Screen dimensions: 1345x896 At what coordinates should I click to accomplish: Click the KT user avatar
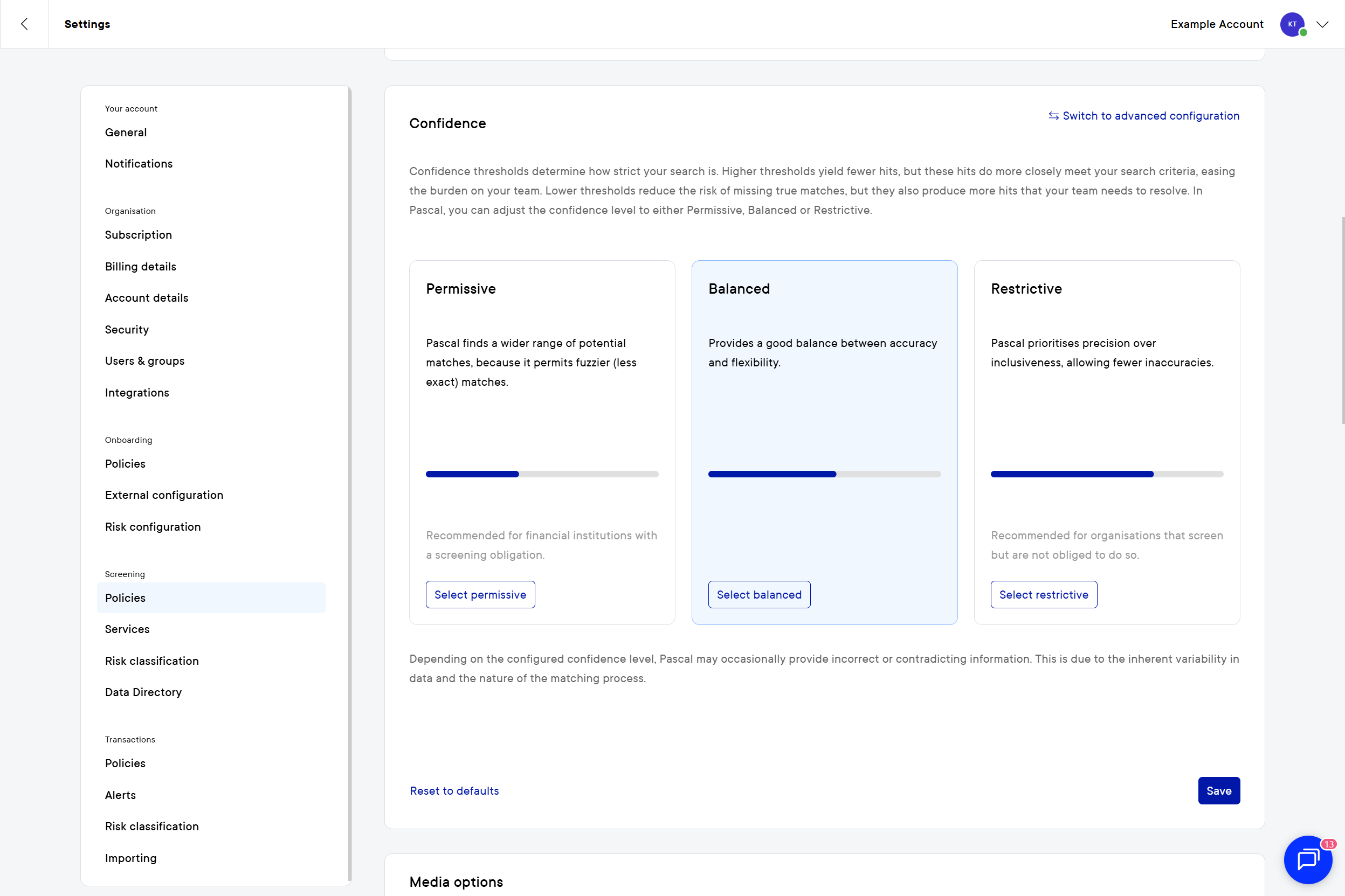click(x=1292, y=24)
